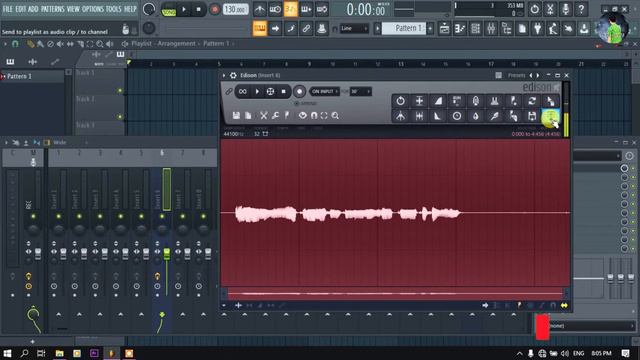Click Edison save file disk icon
This screenshot has width=640, height=360.
pos(236,116)
